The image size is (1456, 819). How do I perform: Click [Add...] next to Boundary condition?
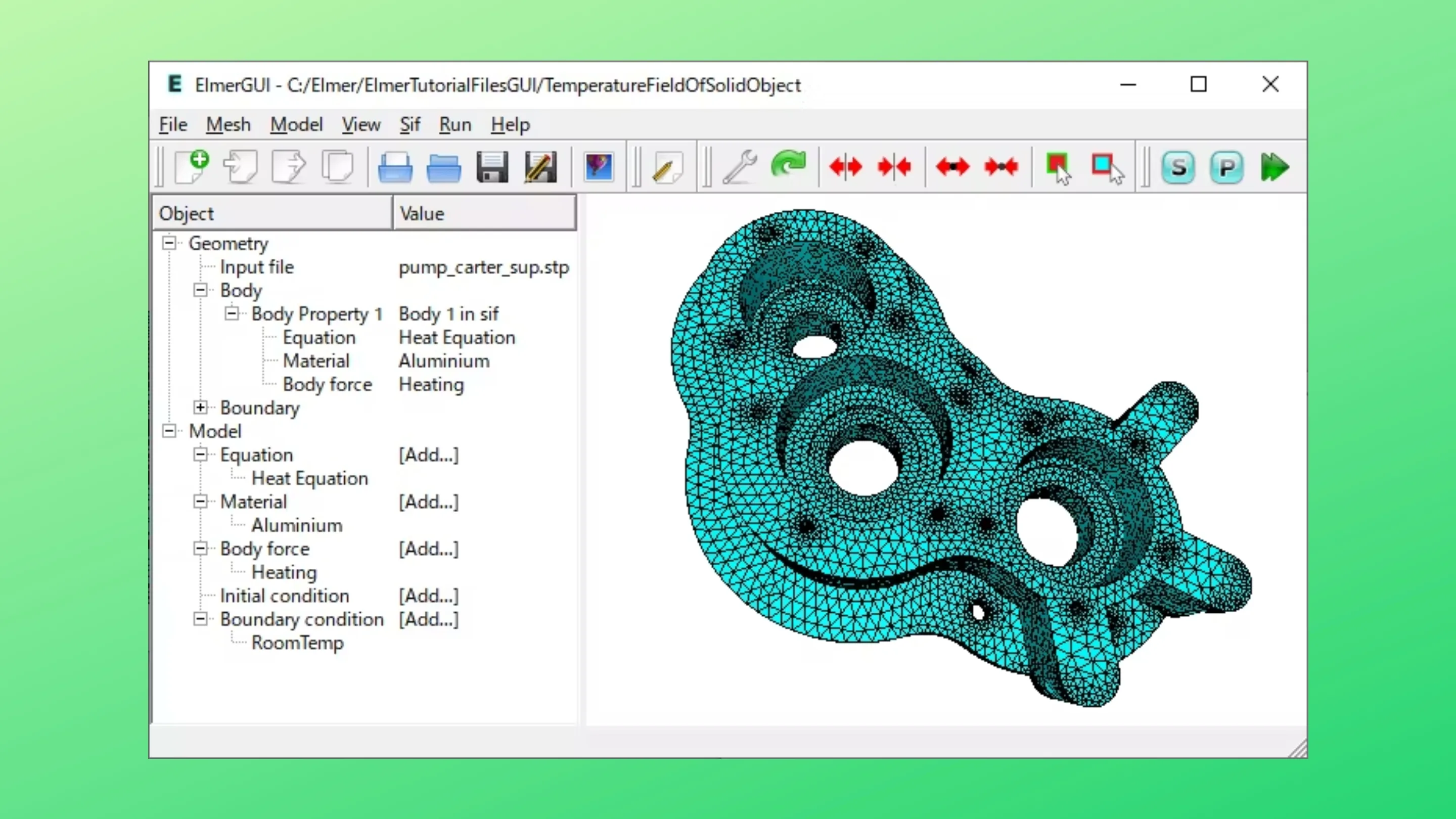pos(428,619)
